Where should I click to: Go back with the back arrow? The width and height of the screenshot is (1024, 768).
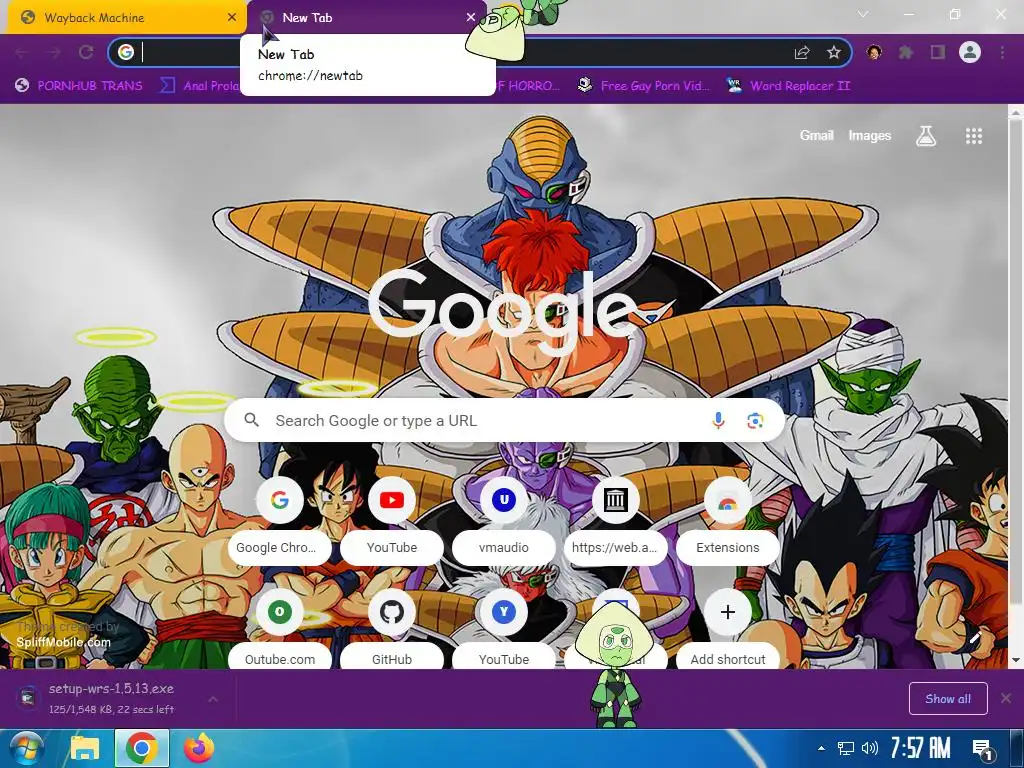tap(22, 52)
